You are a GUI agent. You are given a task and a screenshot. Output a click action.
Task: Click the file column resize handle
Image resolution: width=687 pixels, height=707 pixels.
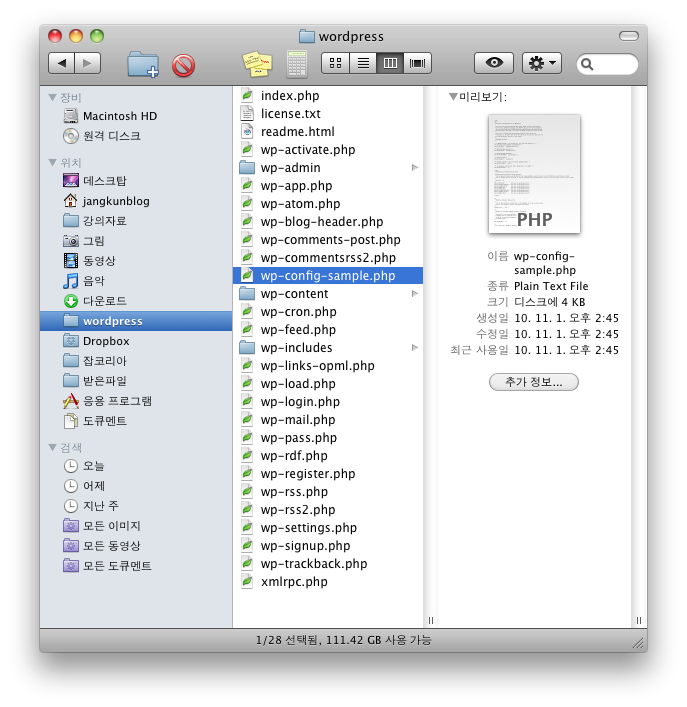[x=431, y=620]
